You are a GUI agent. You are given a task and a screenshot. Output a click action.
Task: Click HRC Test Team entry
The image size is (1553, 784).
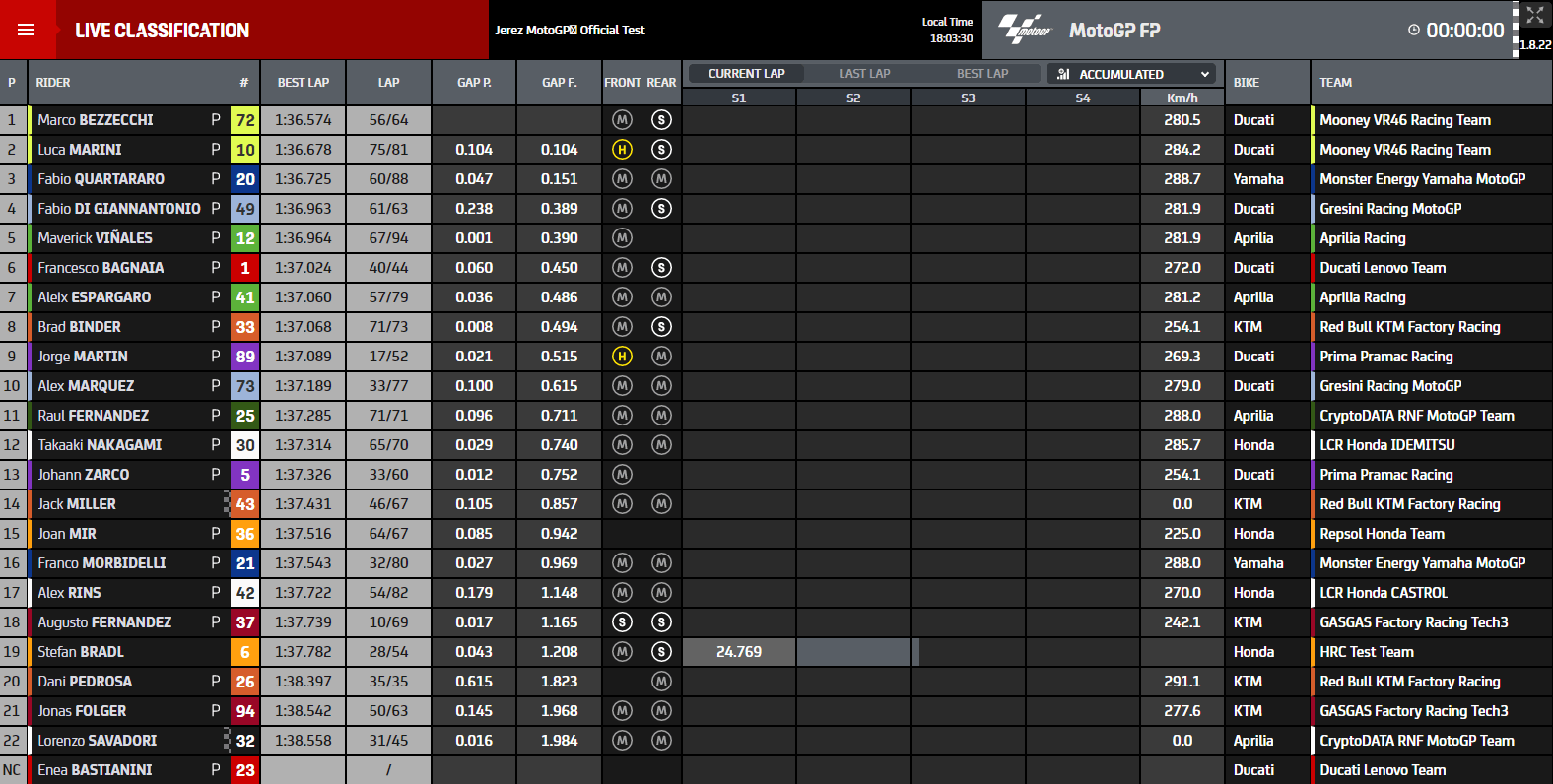(1367, 652)
